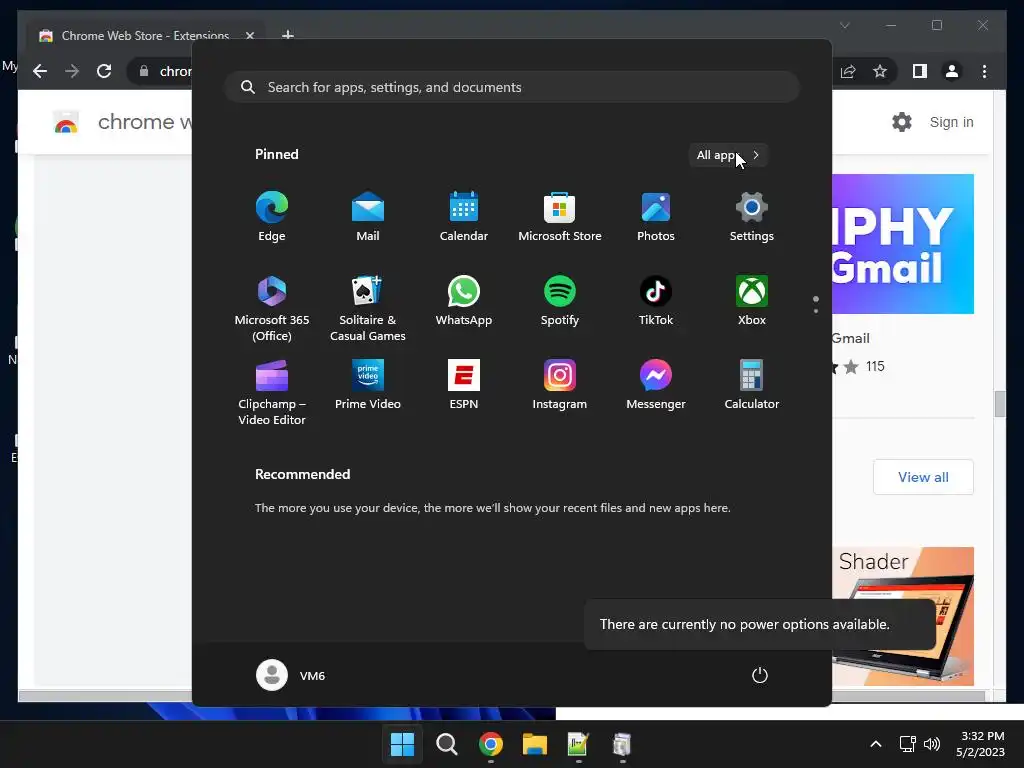Image resolution: width=1024 pixels, height=768 pixels.
Task: Open taskbar Search
Action: (447, 744)
